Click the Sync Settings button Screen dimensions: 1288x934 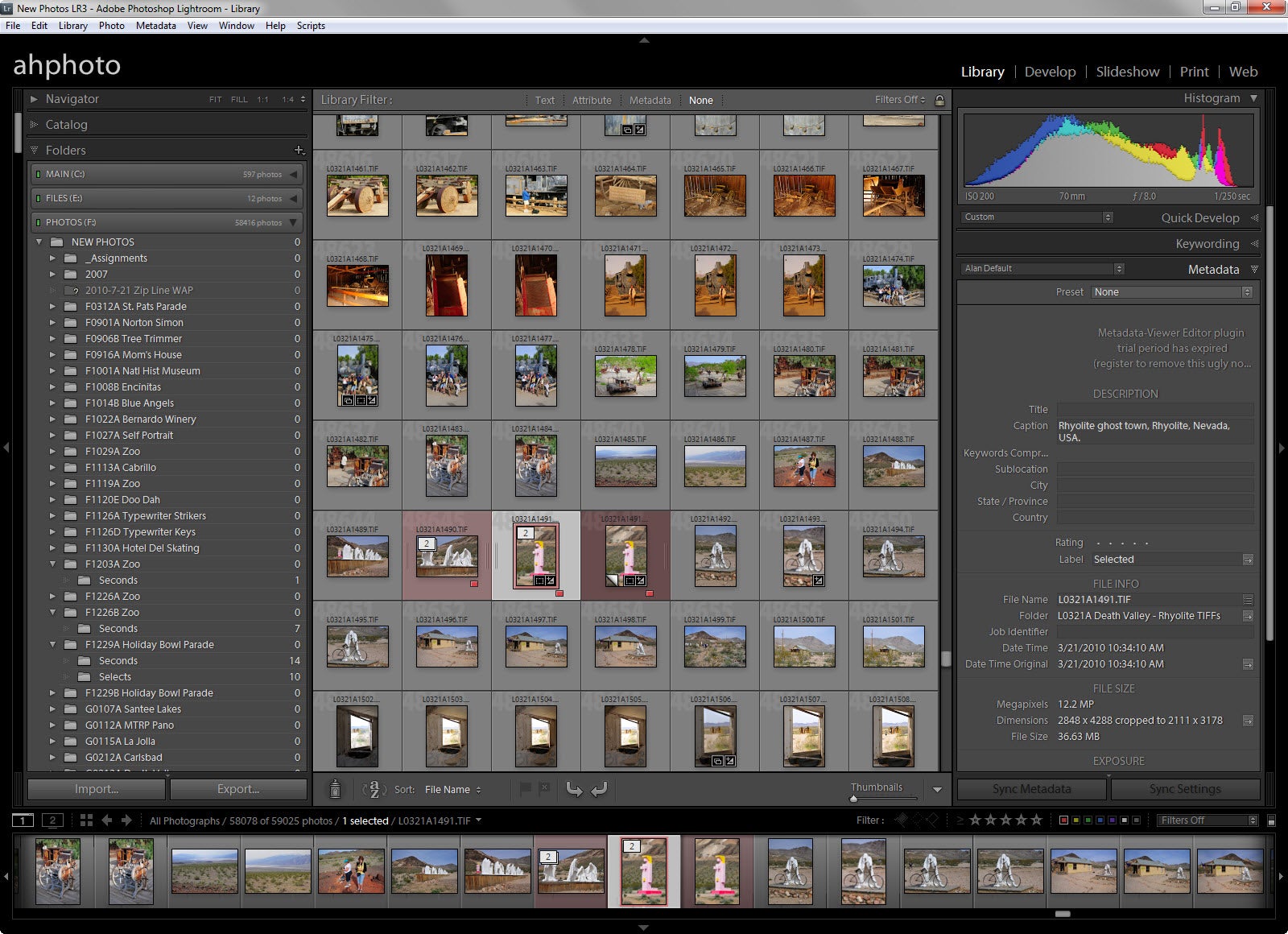coord(1185,789)
